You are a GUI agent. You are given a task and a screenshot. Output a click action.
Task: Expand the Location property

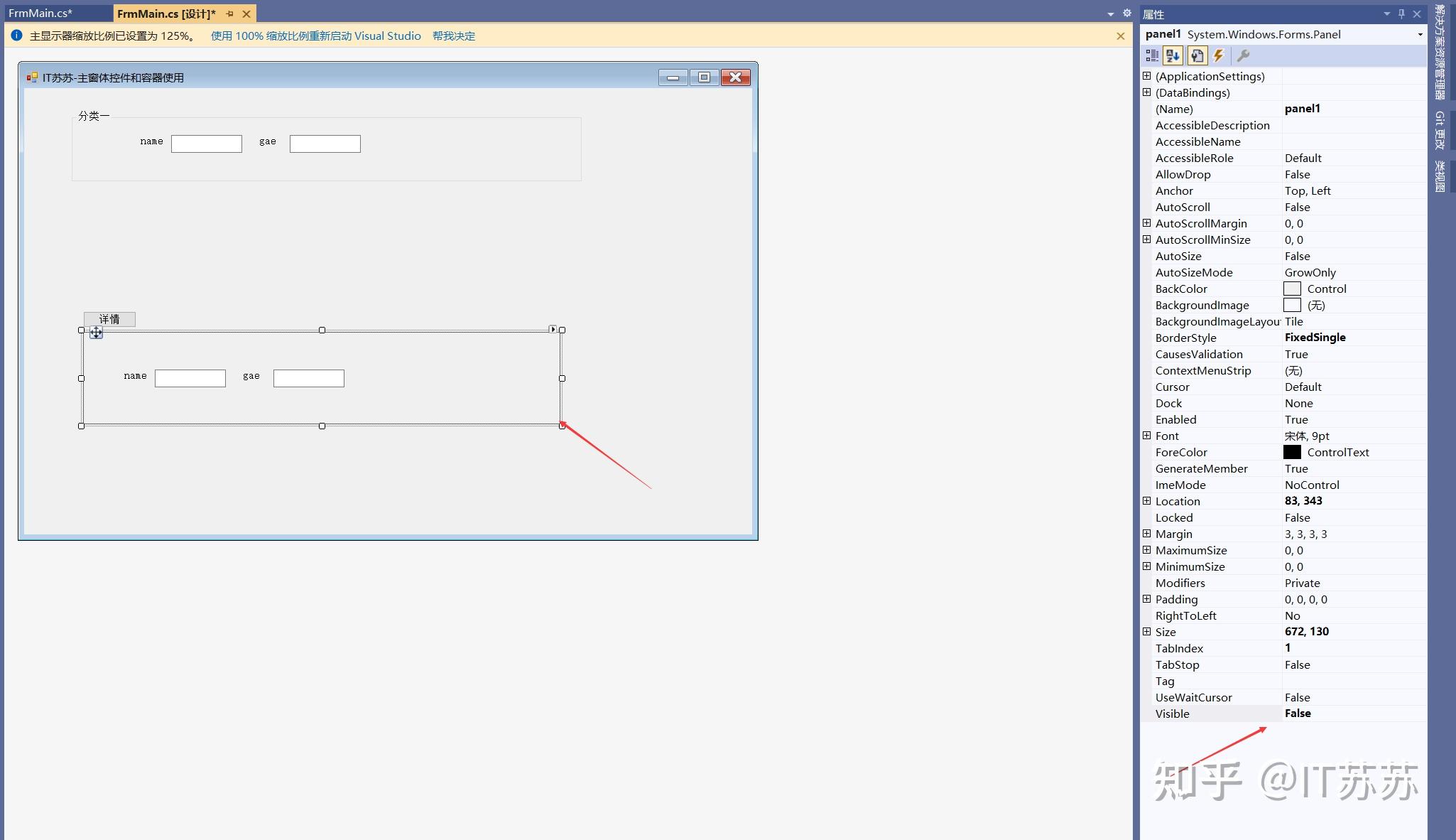[1146, 501]
